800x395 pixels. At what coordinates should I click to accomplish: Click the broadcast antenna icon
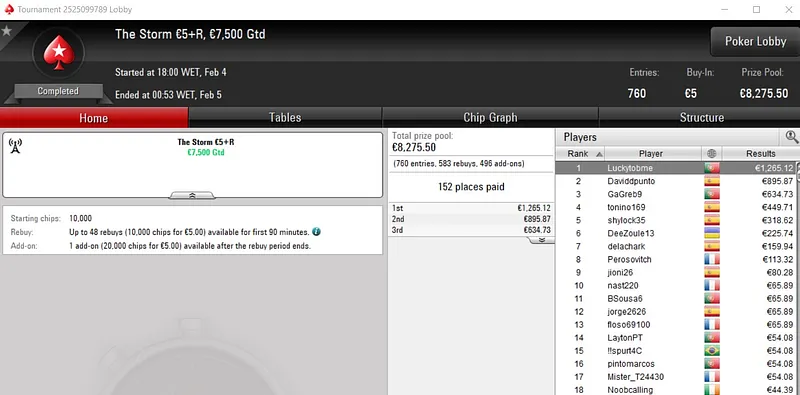(x=15, y=146)
